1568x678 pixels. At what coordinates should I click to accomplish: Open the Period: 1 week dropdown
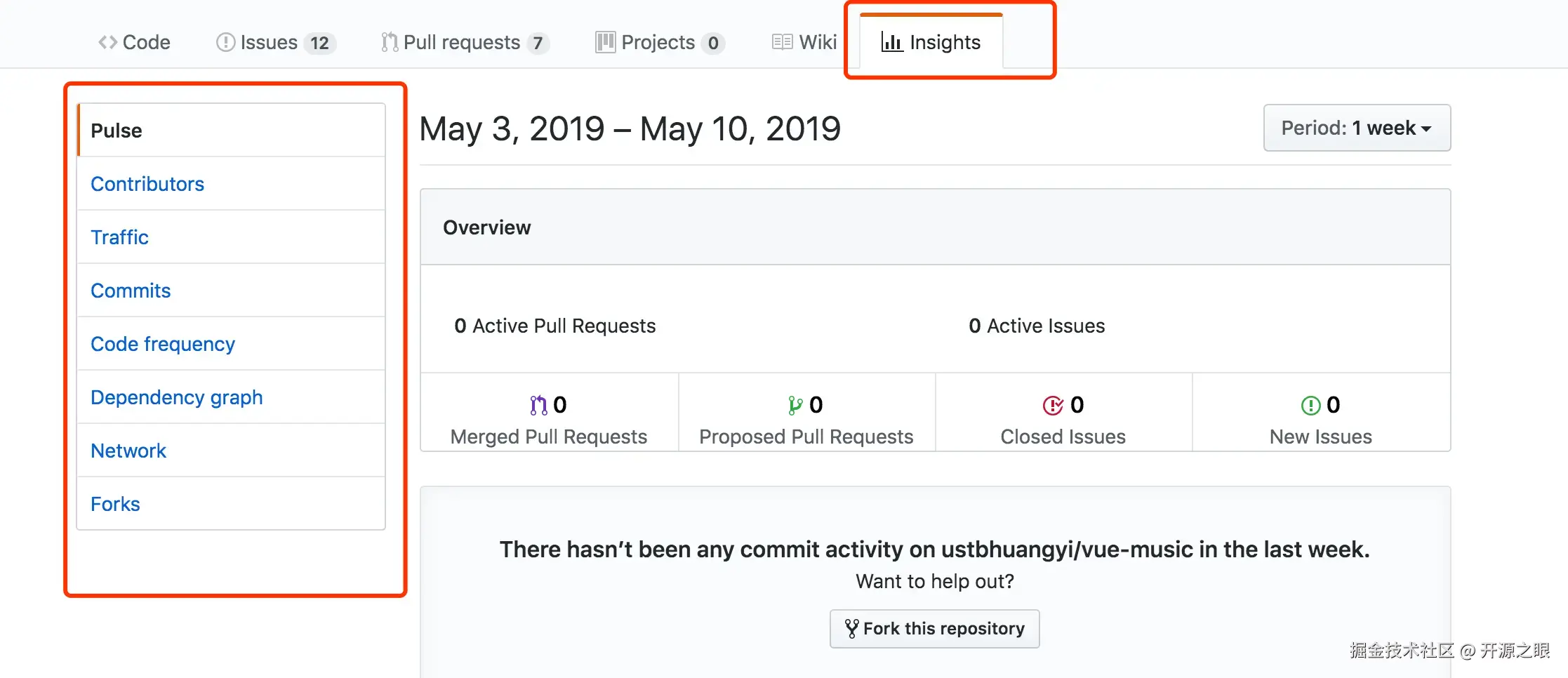tap(1356, 128)
